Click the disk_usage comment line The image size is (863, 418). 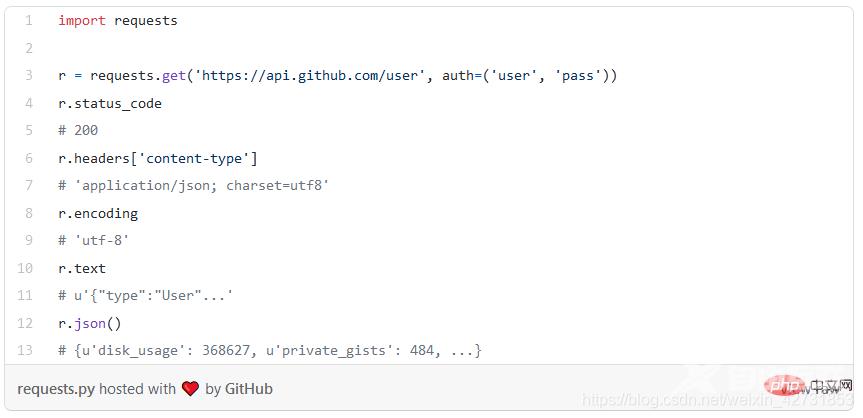pyautogui.click(x=270, y=350)
